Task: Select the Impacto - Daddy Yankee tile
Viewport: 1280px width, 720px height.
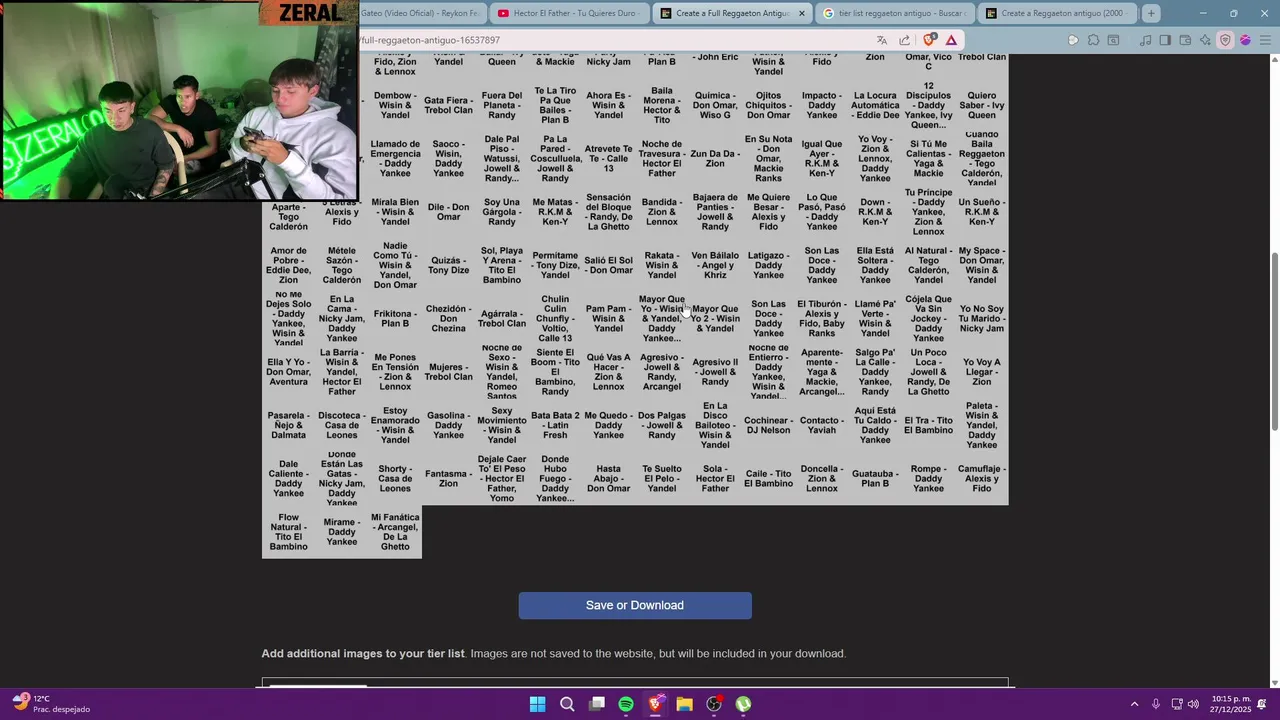Action: point(822,105)
